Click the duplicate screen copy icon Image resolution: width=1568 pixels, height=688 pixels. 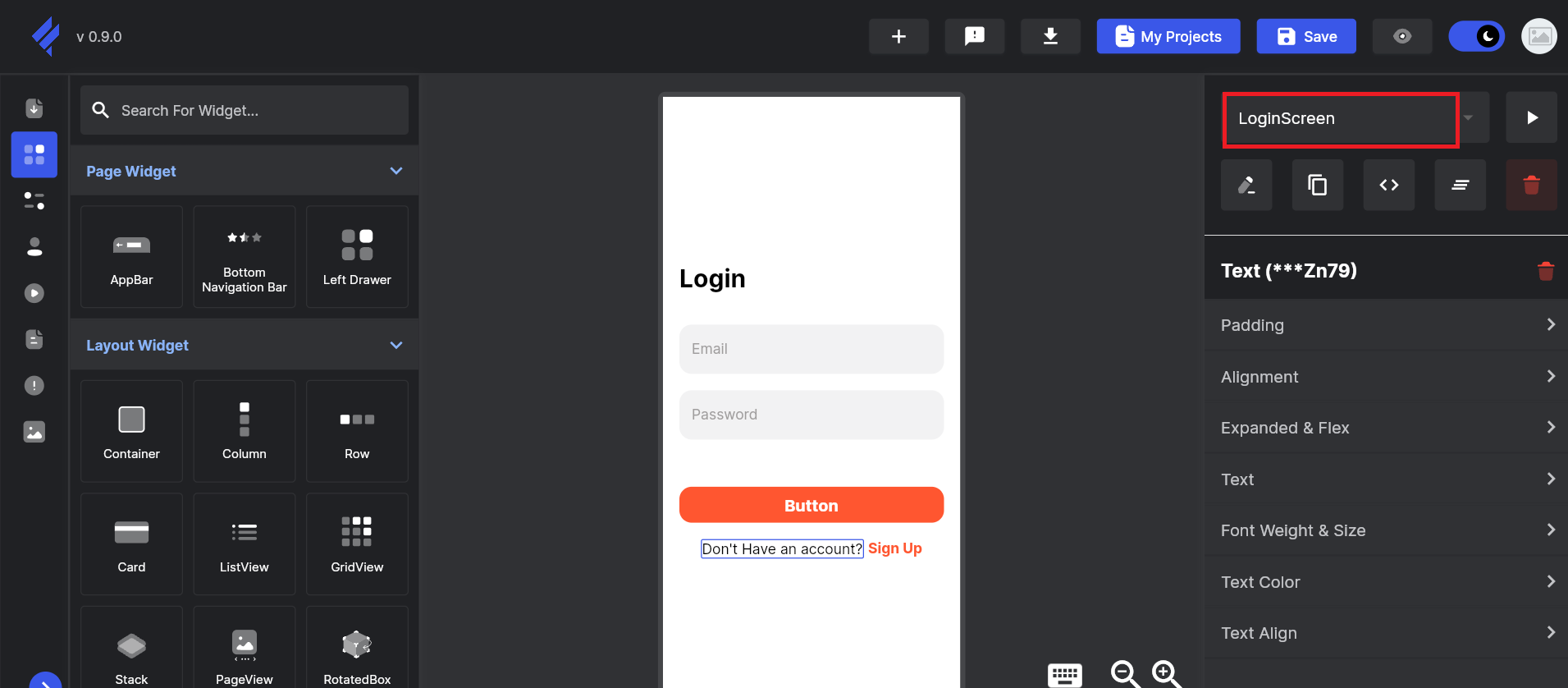coord(1317,186)
